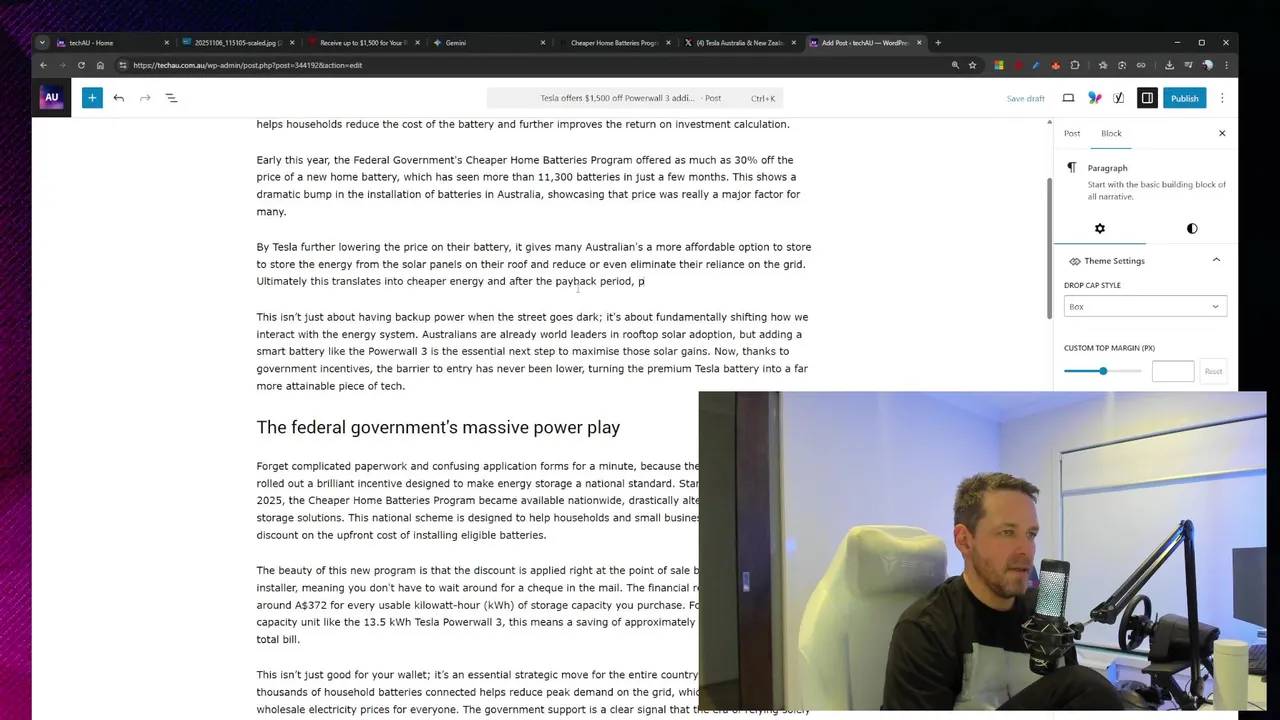The width and height of the screenshot is (1280, 720).
Task: Click the blue block inserter plus button
Action: [92, 98]
